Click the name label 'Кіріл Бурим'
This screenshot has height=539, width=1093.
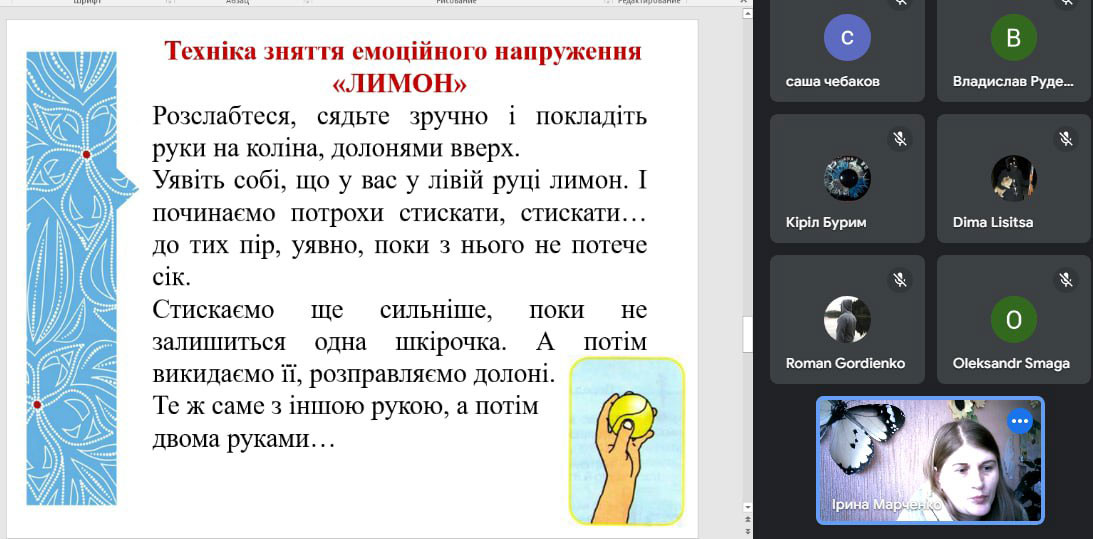tap(826, 223)
